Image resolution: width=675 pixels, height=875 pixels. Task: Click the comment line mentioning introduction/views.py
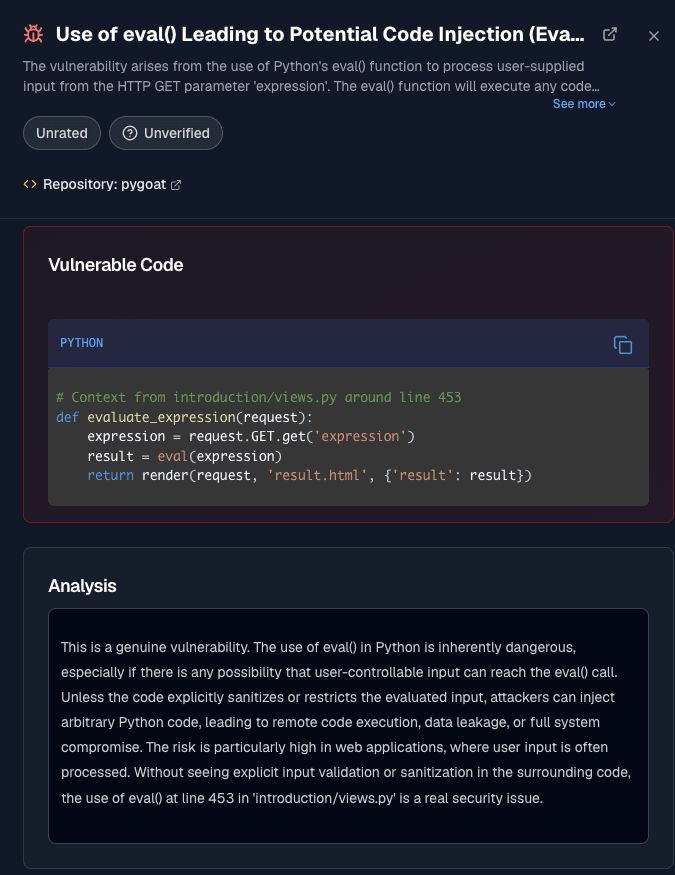[259, 397]
